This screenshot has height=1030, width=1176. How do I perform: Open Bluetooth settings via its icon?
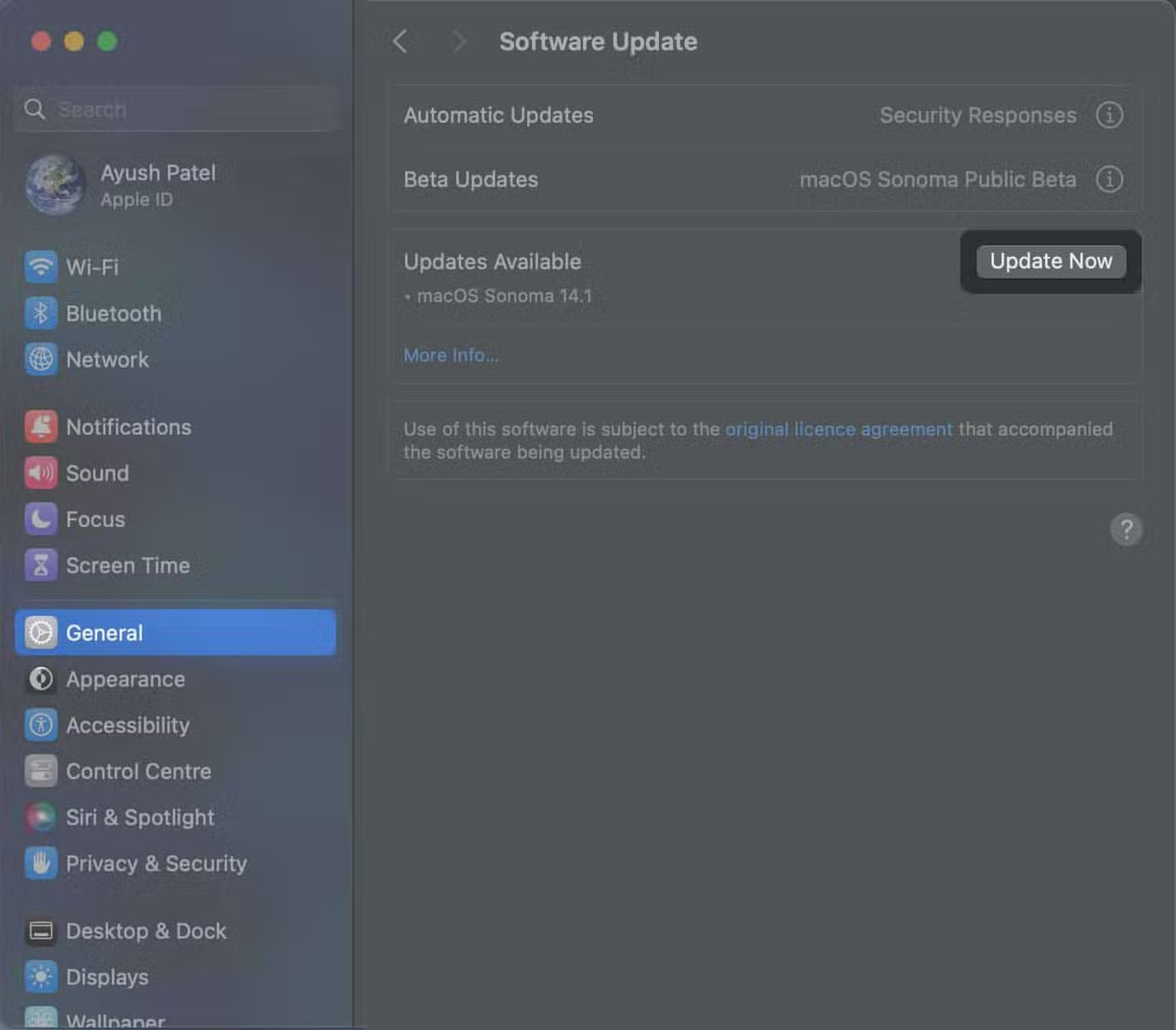point(40,313)
